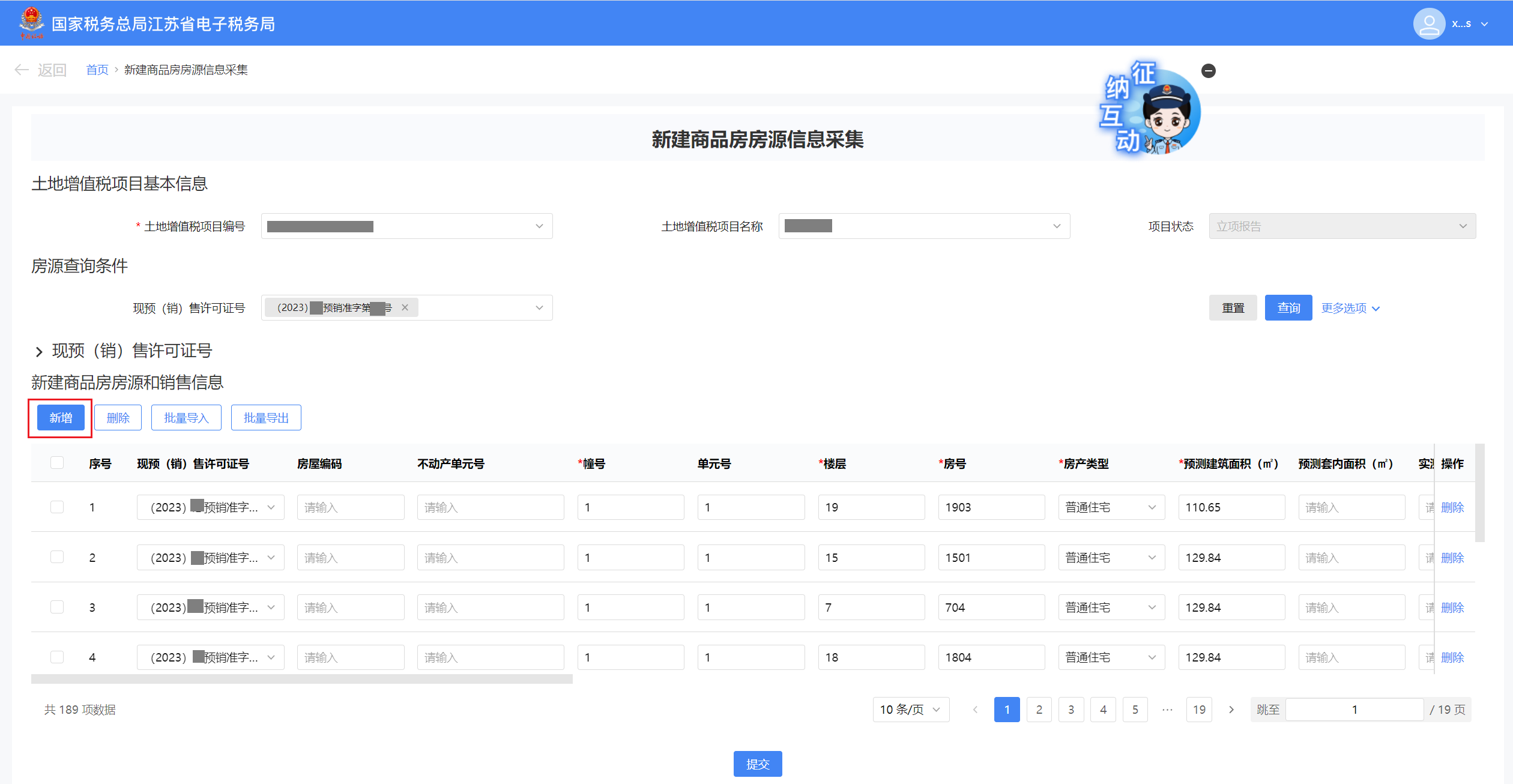1513x784 pixels.
Task: Click the tax bureau emblem logo
Action: point(31,22)
